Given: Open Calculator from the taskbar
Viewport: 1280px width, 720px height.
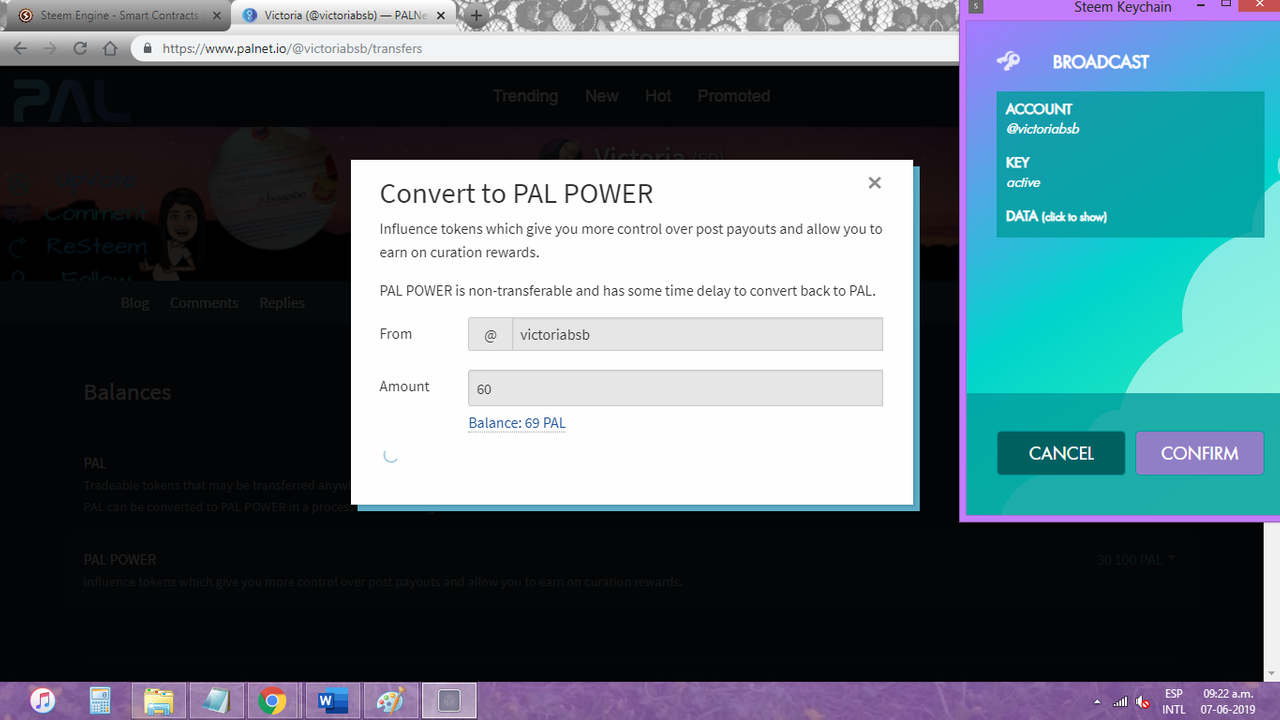Looking at the screenshot, I should (x=100, y=701).
